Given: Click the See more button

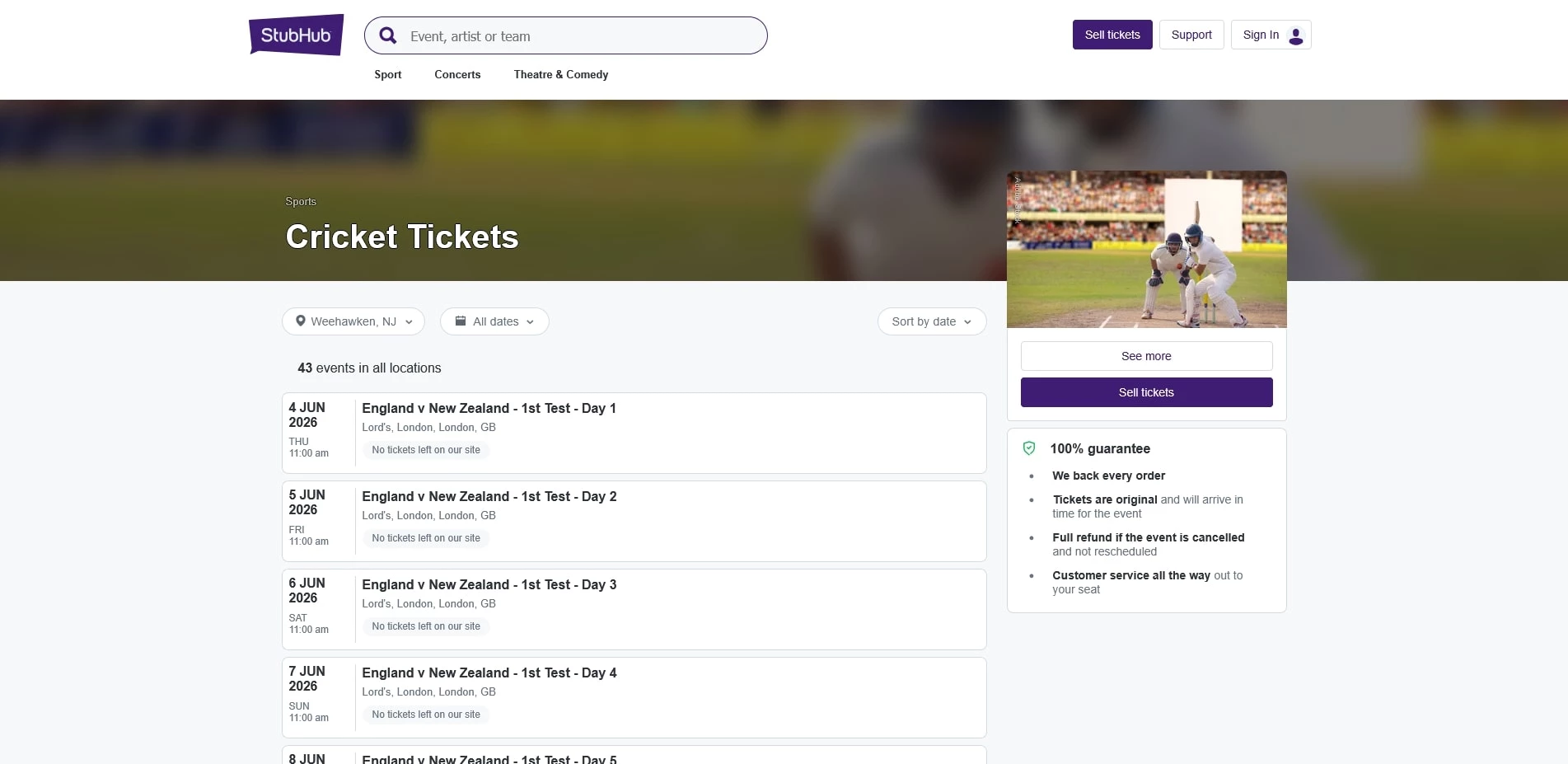Looking at the screenshot, I should pos(1146,356).
